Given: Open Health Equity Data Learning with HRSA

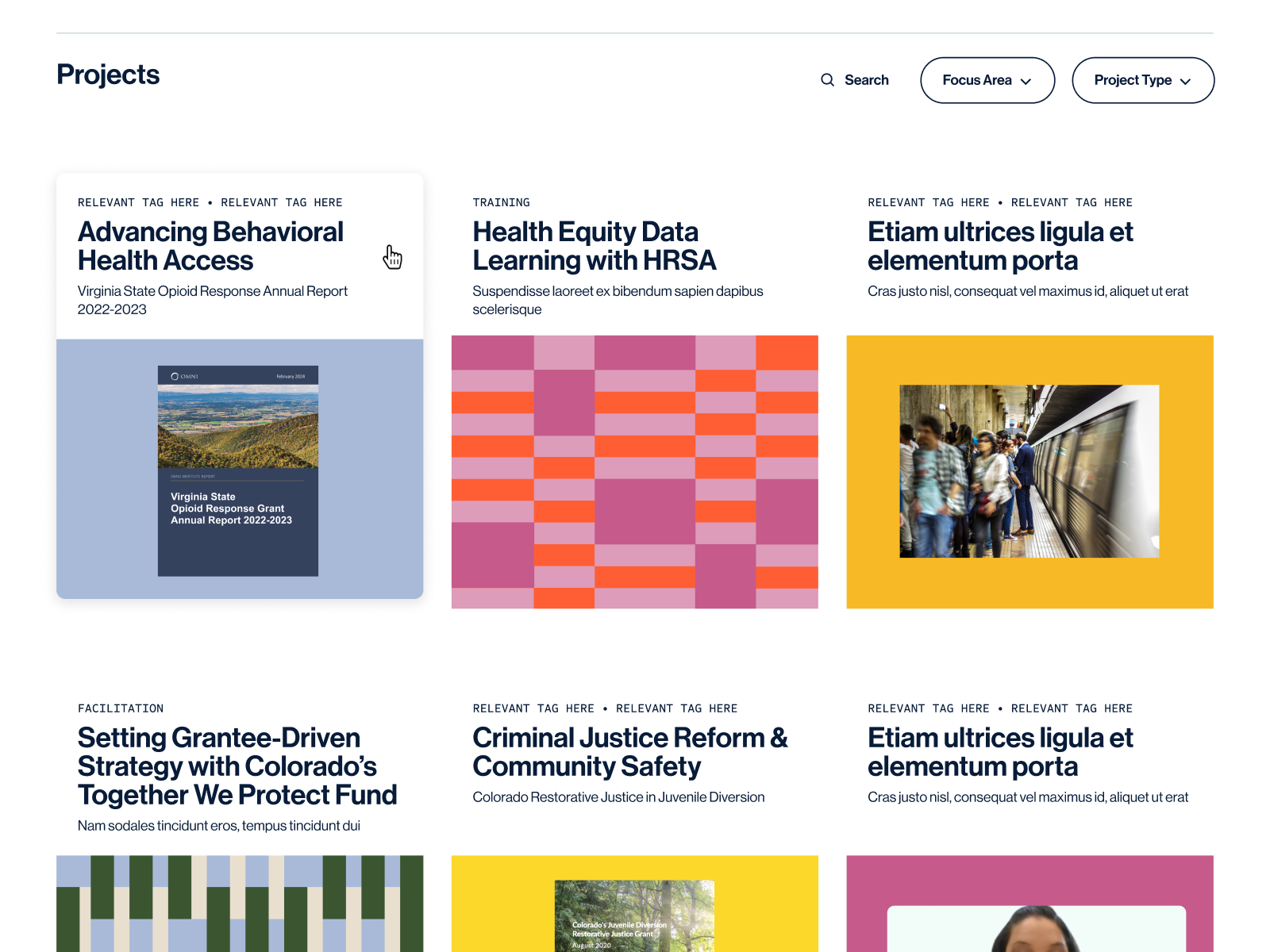Looking at the screenshot, I should pyautogui.click(x=595, y=246).
